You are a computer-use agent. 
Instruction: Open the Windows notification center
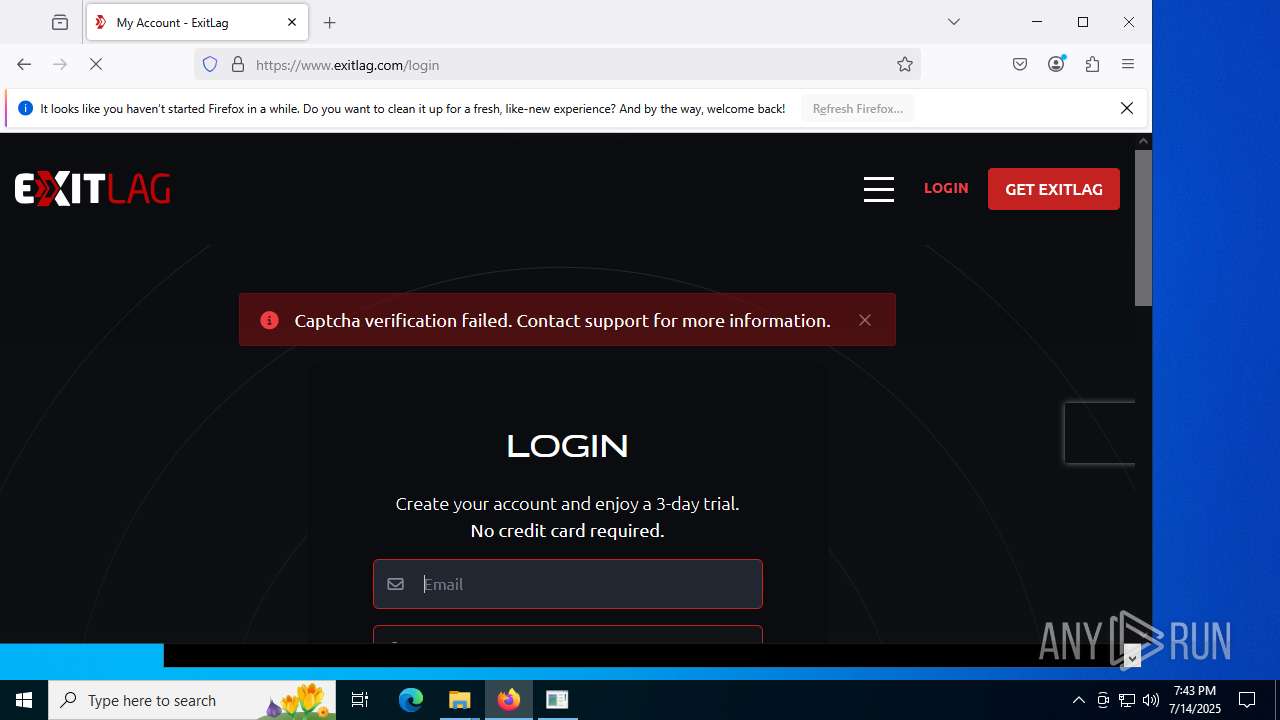coord(1247,700)
